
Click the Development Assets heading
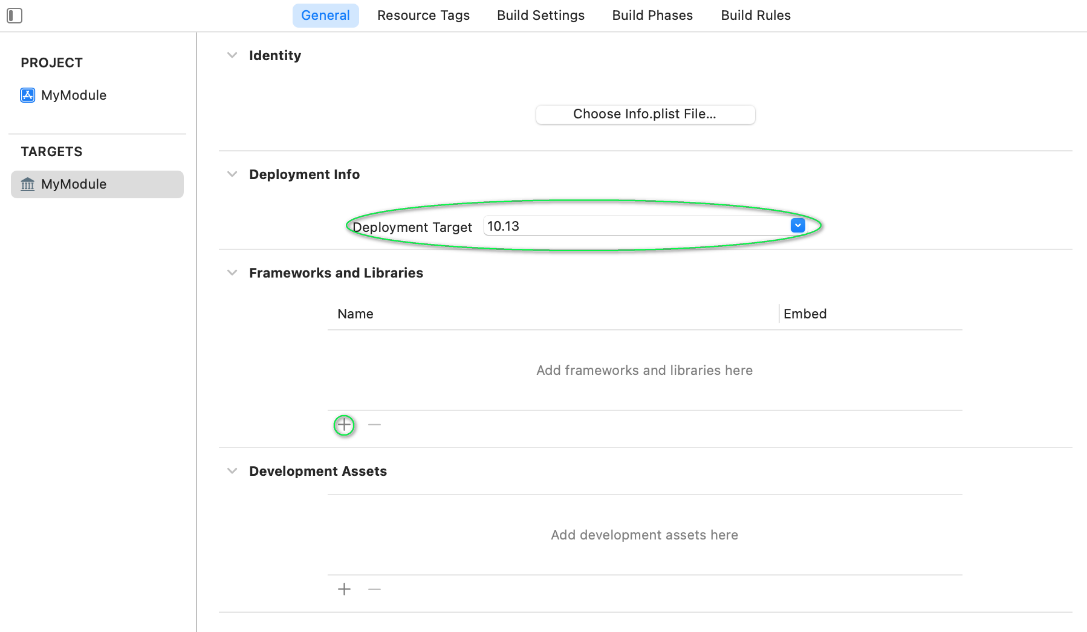[318, 471]
